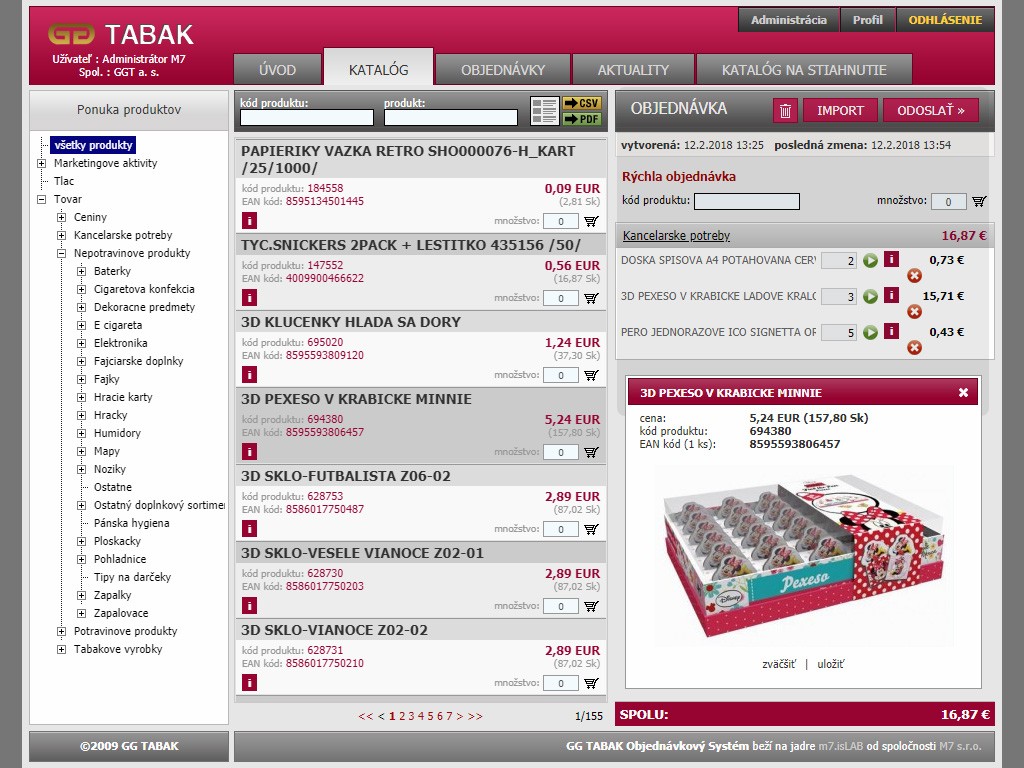1024x768 pixels.
Task: Add PAPIERIKY VAZKA RETRO to cart
Action: click(591, 221)
